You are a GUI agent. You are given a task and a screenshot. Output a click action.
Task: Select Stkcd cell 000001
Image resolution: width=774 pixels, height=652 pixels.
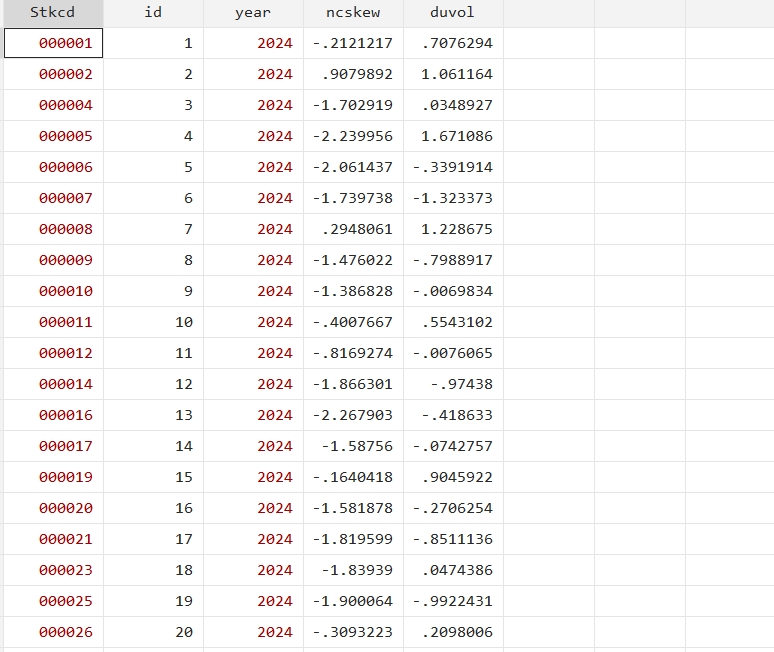point(53,43)
